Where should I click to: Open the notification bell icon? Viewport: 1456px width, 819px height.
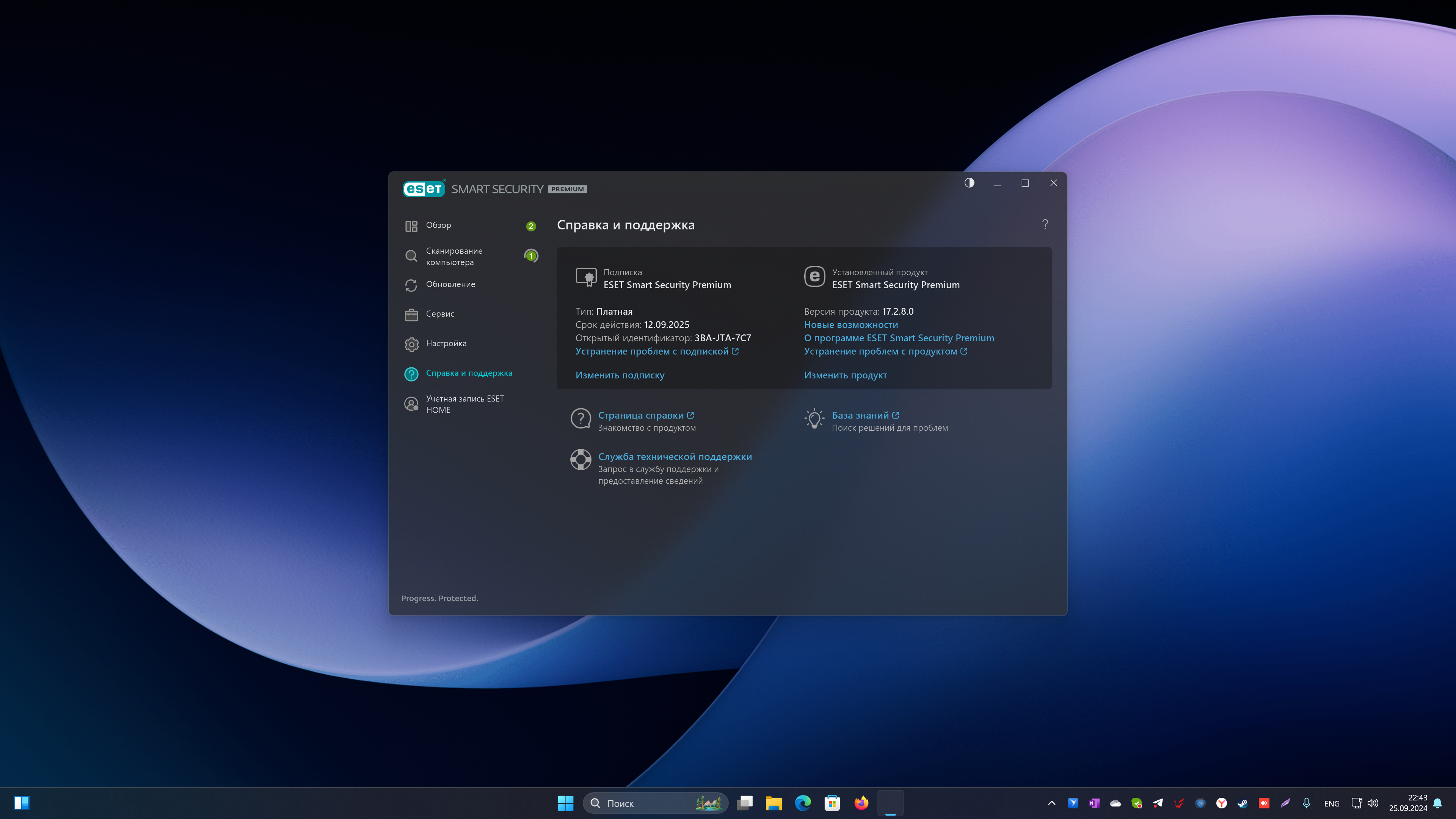click(1438, 803)
